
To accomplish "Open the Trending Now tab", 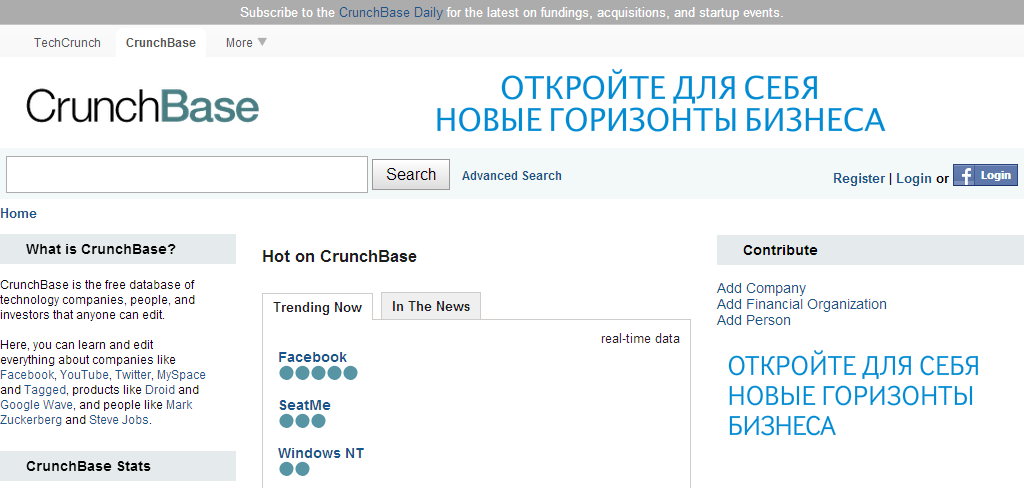I will 317,307.
